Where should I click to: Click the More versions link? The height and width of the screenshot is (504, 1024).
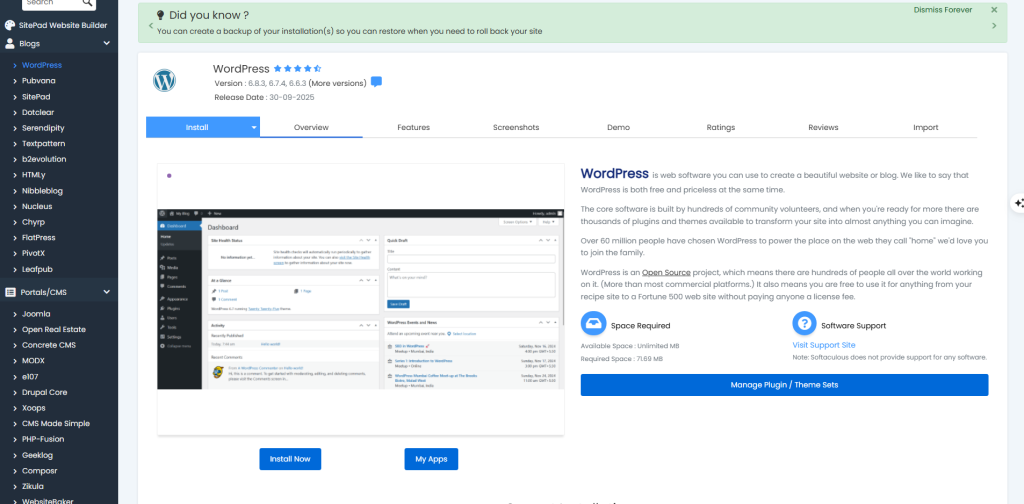(x=337, y=83)
